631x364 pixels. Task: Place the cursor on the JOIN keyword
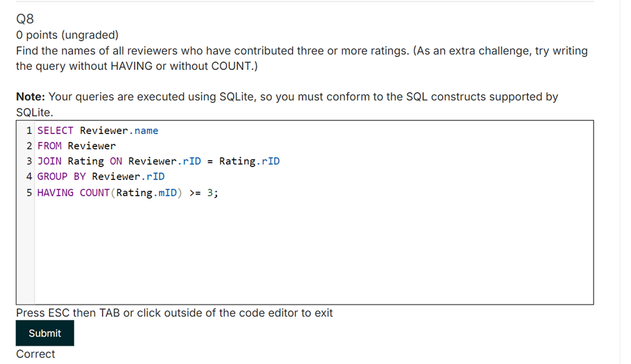[x=49, y=161]
